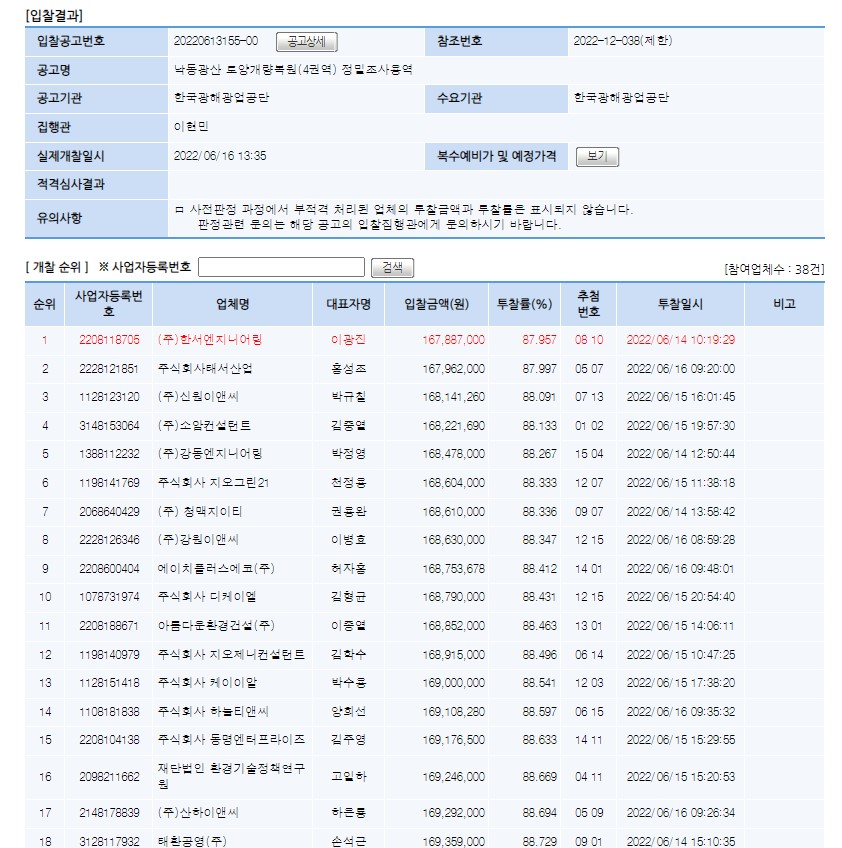This screenshot has width=842, height=848.
Task: Click the 투찰일시 column header
Action: tap(680, 304)
